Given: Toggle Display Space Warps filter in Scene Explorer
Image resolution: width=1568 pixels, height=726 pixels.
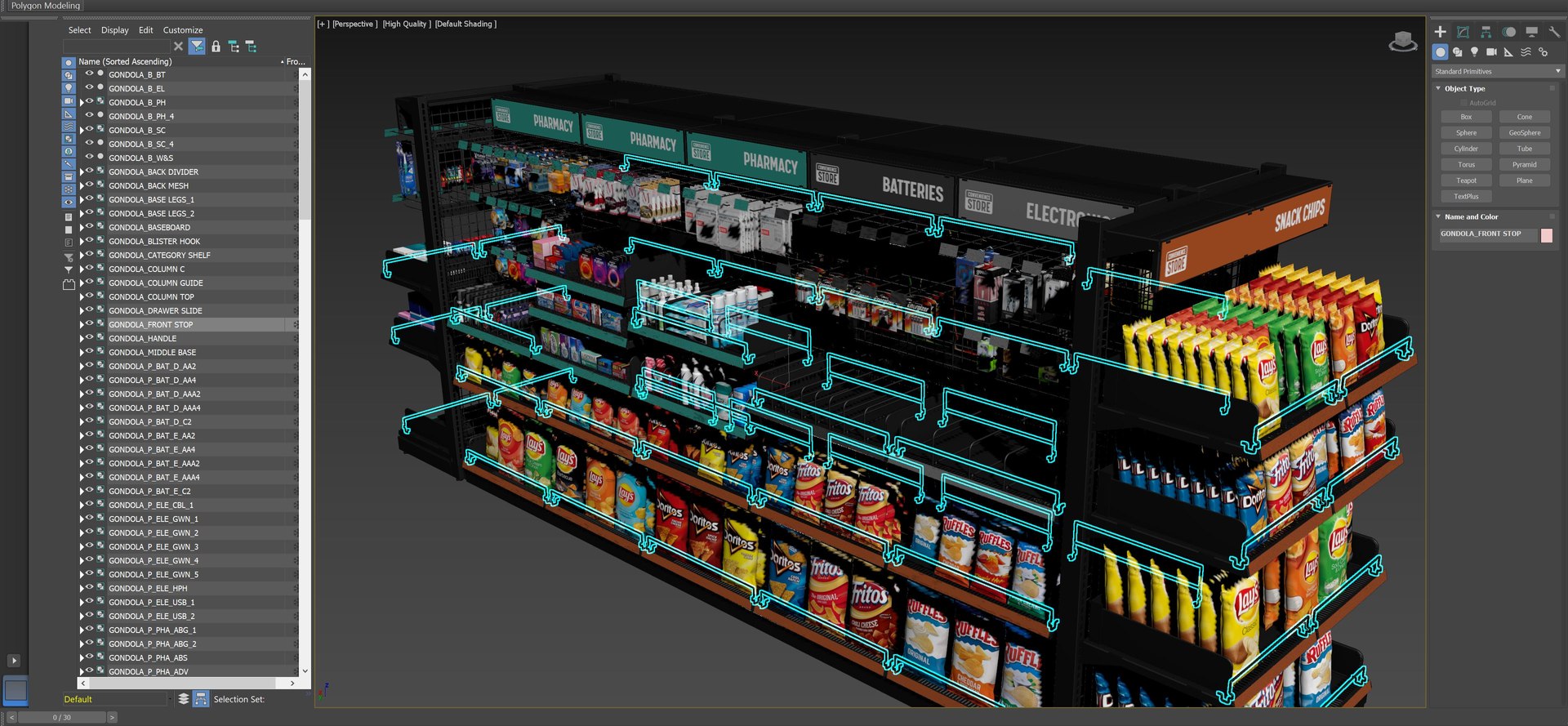Looking at the screenshot, I should pyautogui.click(x=69, y=127).
